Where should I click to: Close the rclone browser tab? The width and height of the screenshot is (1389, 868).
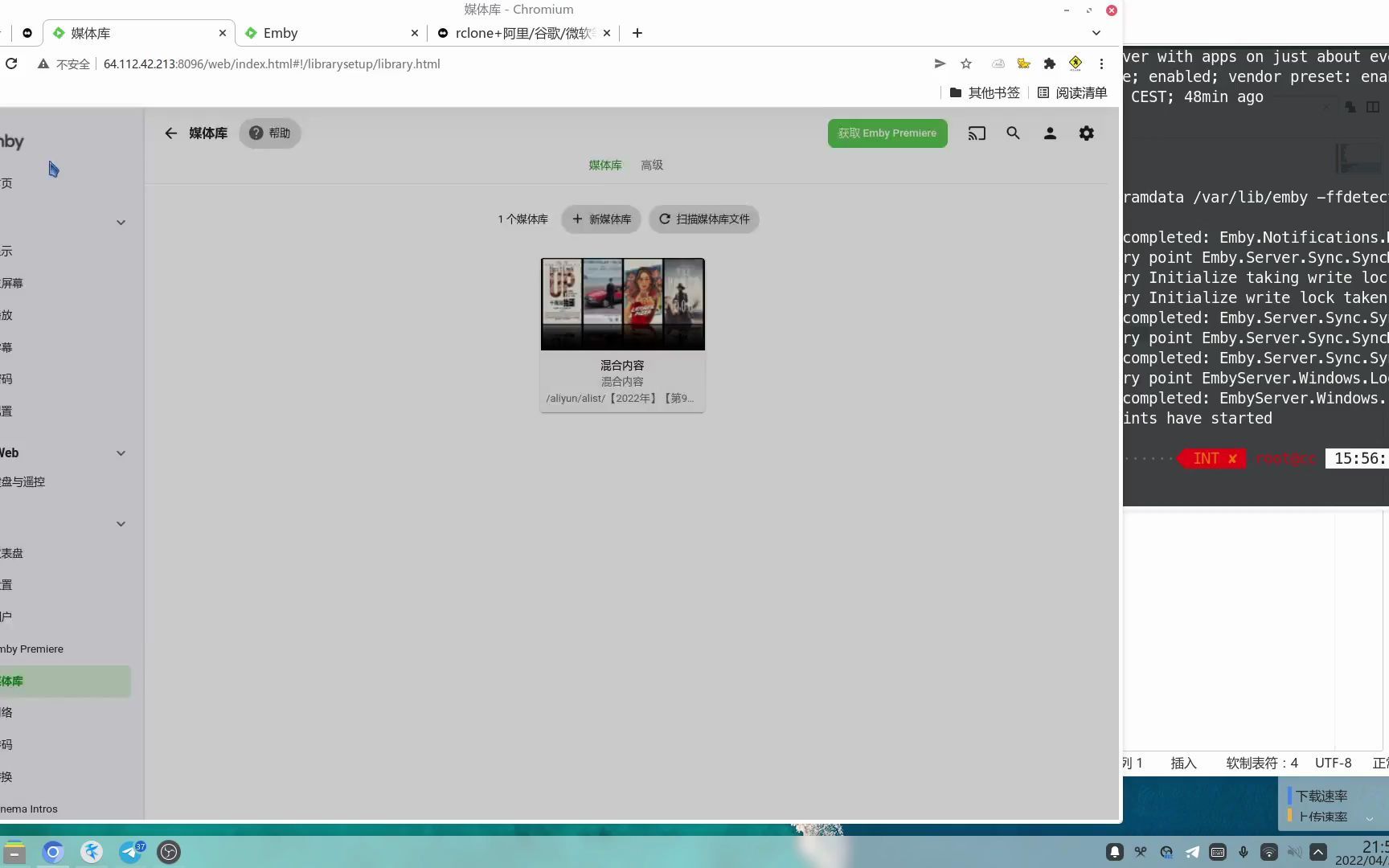tap(607, 33)
